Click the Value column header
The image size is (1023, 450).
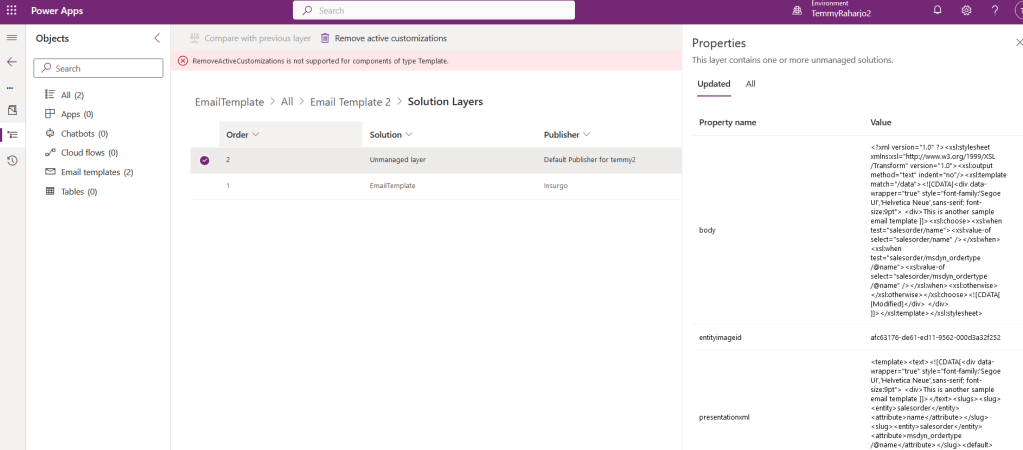pyautogui.click(x=881, y=122)
